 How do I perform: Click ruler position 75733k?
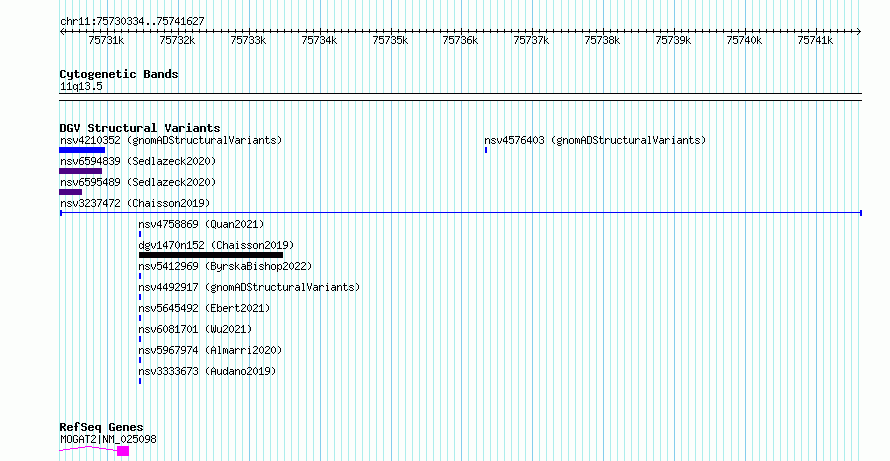click(x=248, y=41)
